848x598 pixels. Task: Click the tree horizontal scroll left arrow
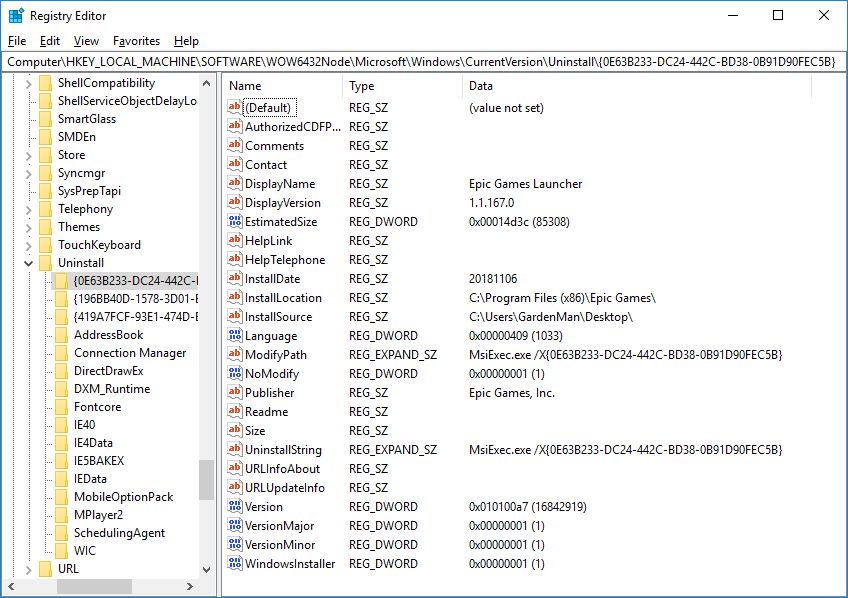click(11, 586)
